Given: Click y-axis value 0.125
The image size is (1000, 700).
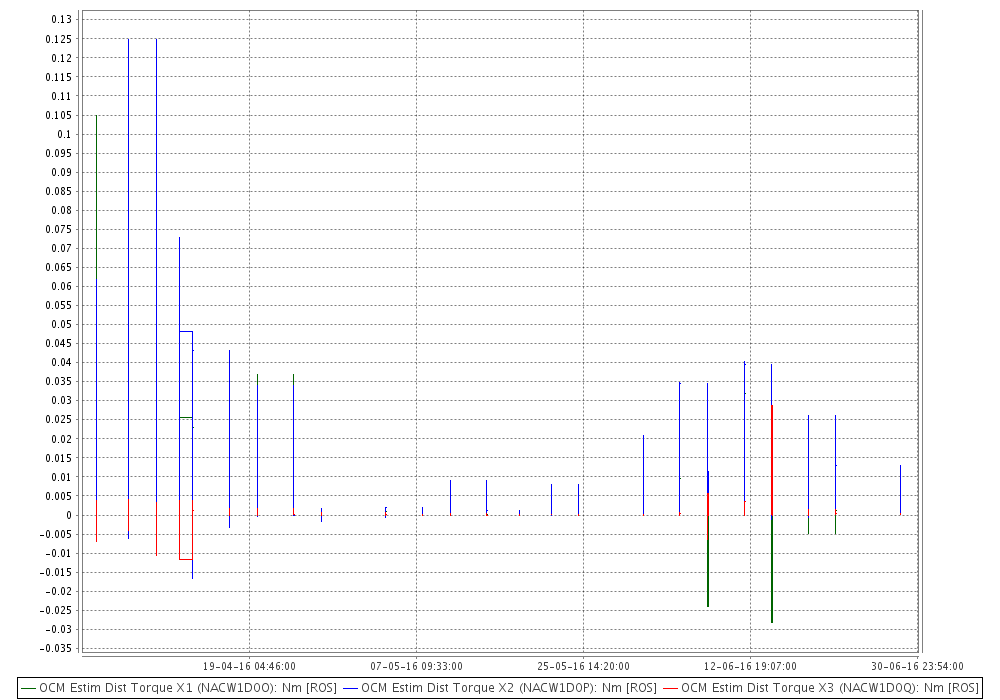Looking at the screenshot, I should [x=59, y=39].
